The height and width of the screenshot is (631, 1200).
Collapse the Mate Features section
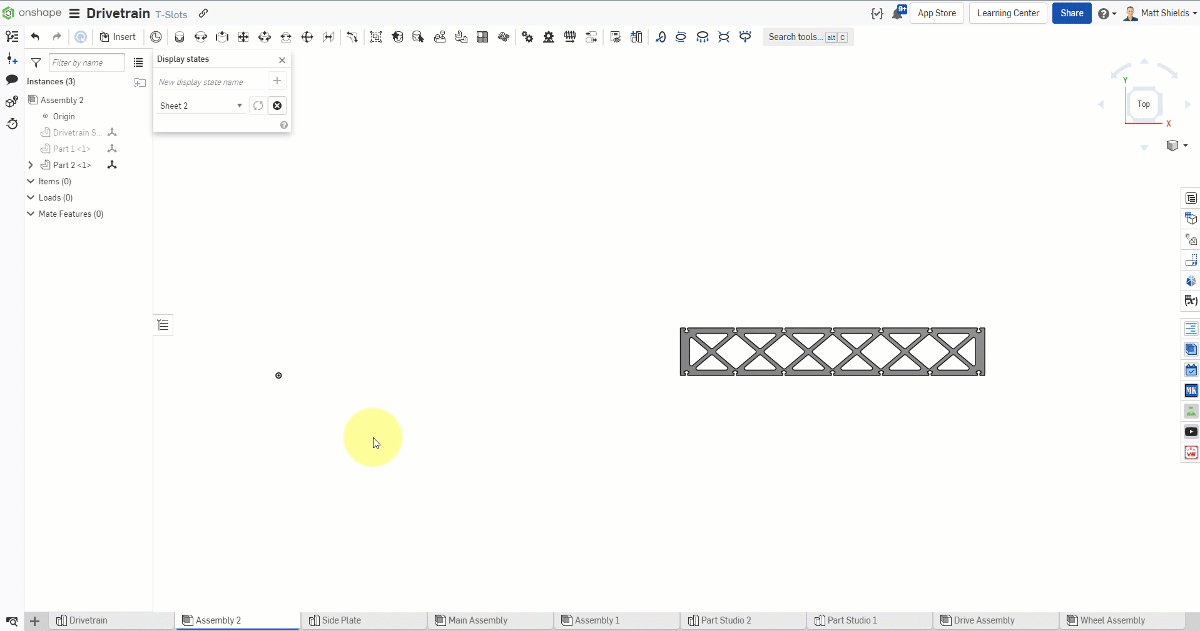(x=30, y=214)
